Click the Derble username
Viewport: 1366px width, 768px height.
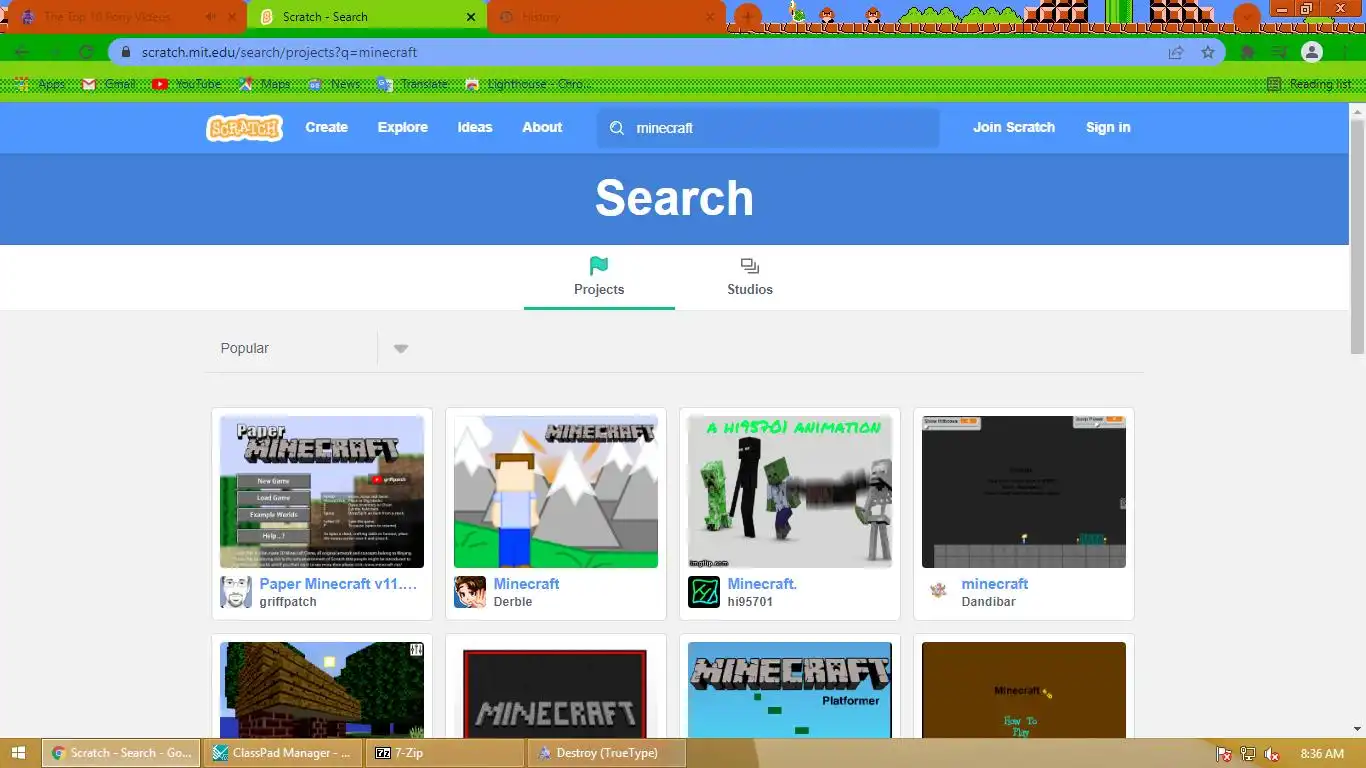[513, 602]
